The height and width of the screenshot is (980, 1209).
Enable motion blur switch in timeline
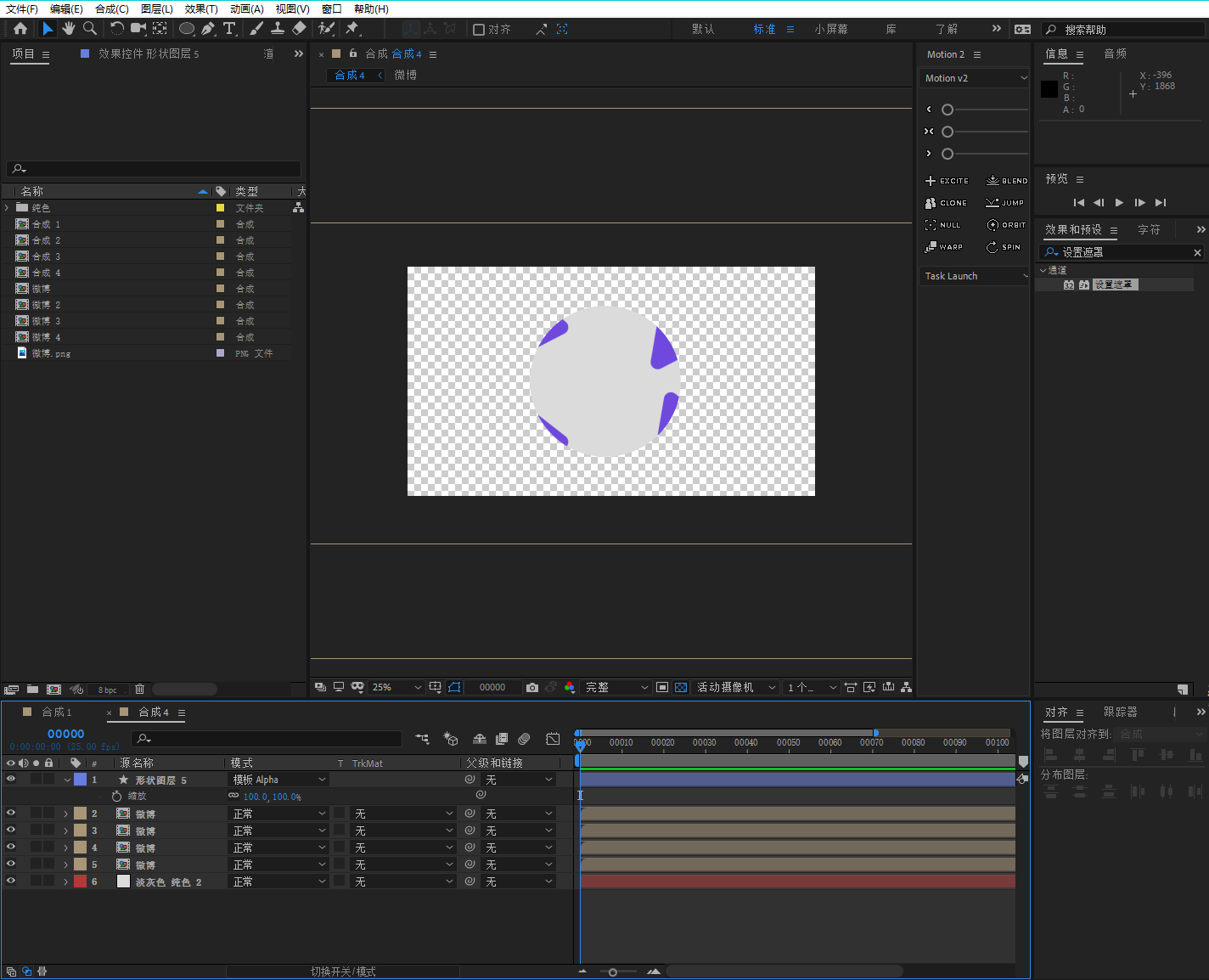point(524,739)
